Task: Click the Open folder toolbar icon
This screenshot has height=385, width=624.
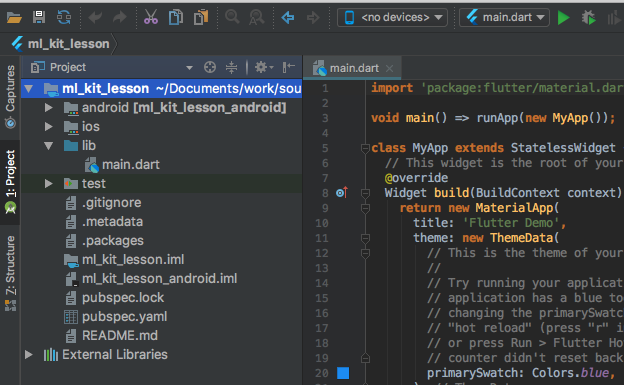Action: click(14, 18)
